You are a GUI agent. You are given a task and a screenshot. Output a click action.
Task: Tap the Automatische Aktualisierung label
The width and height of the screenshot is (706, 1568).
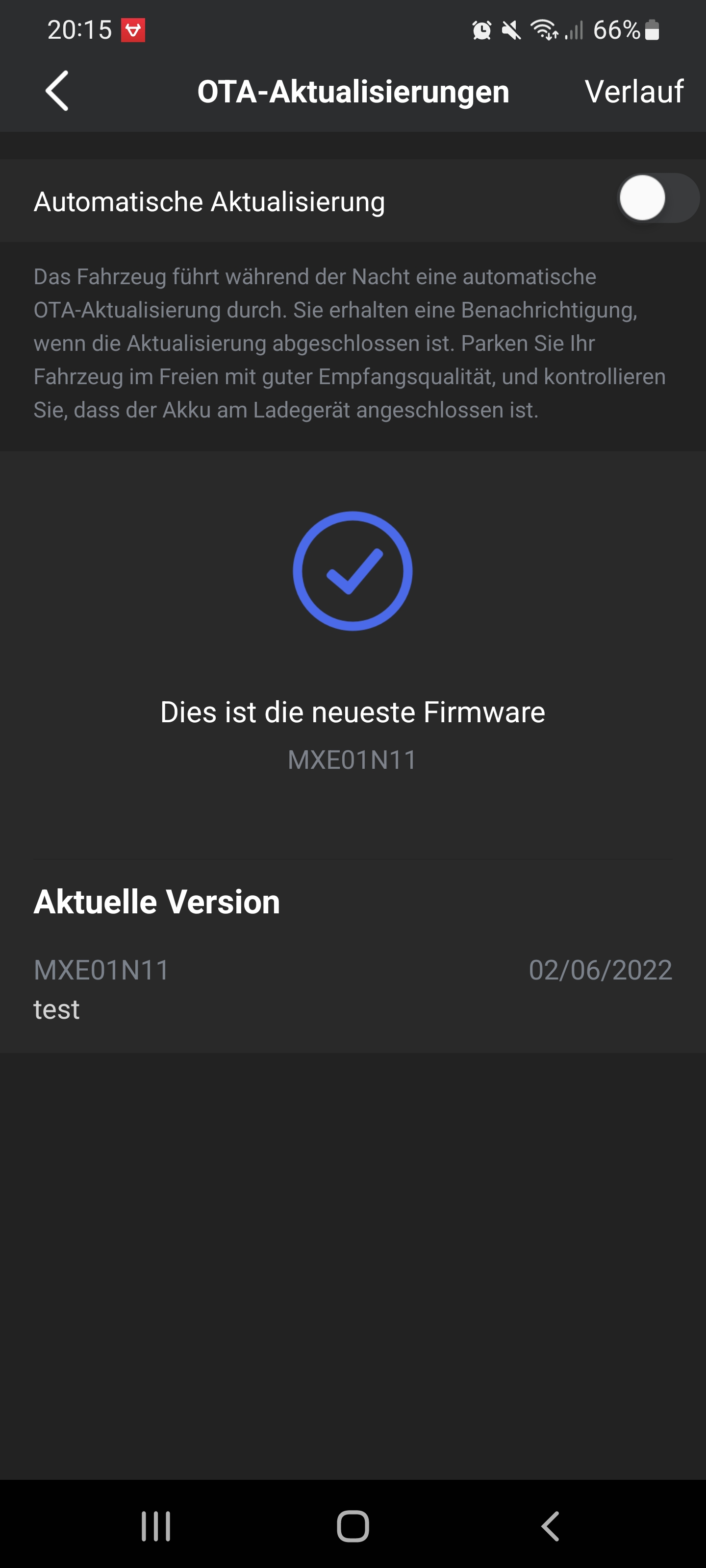point(209,201)
